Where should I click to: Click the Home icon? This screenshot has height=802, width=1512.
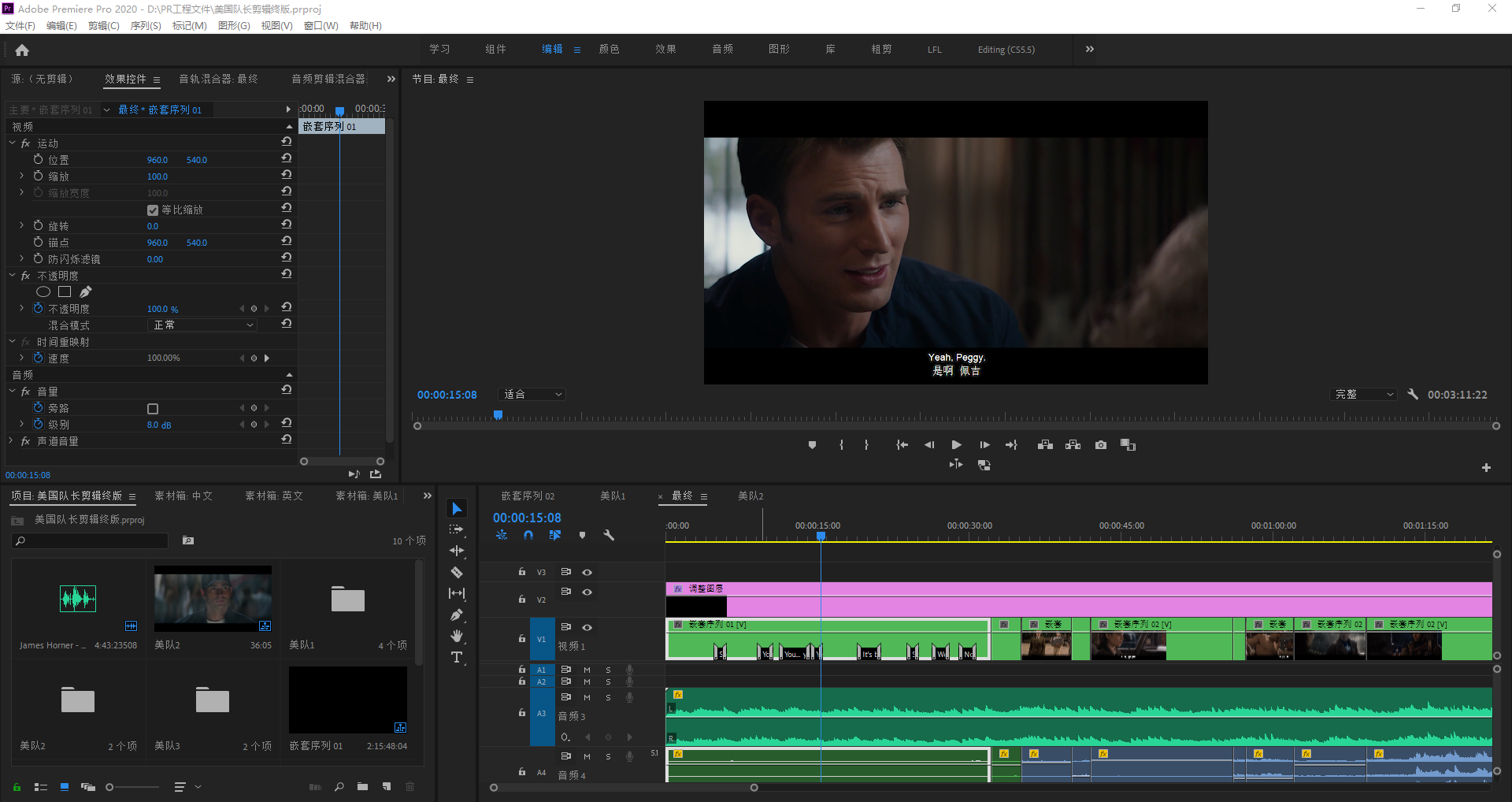point(22,50)
